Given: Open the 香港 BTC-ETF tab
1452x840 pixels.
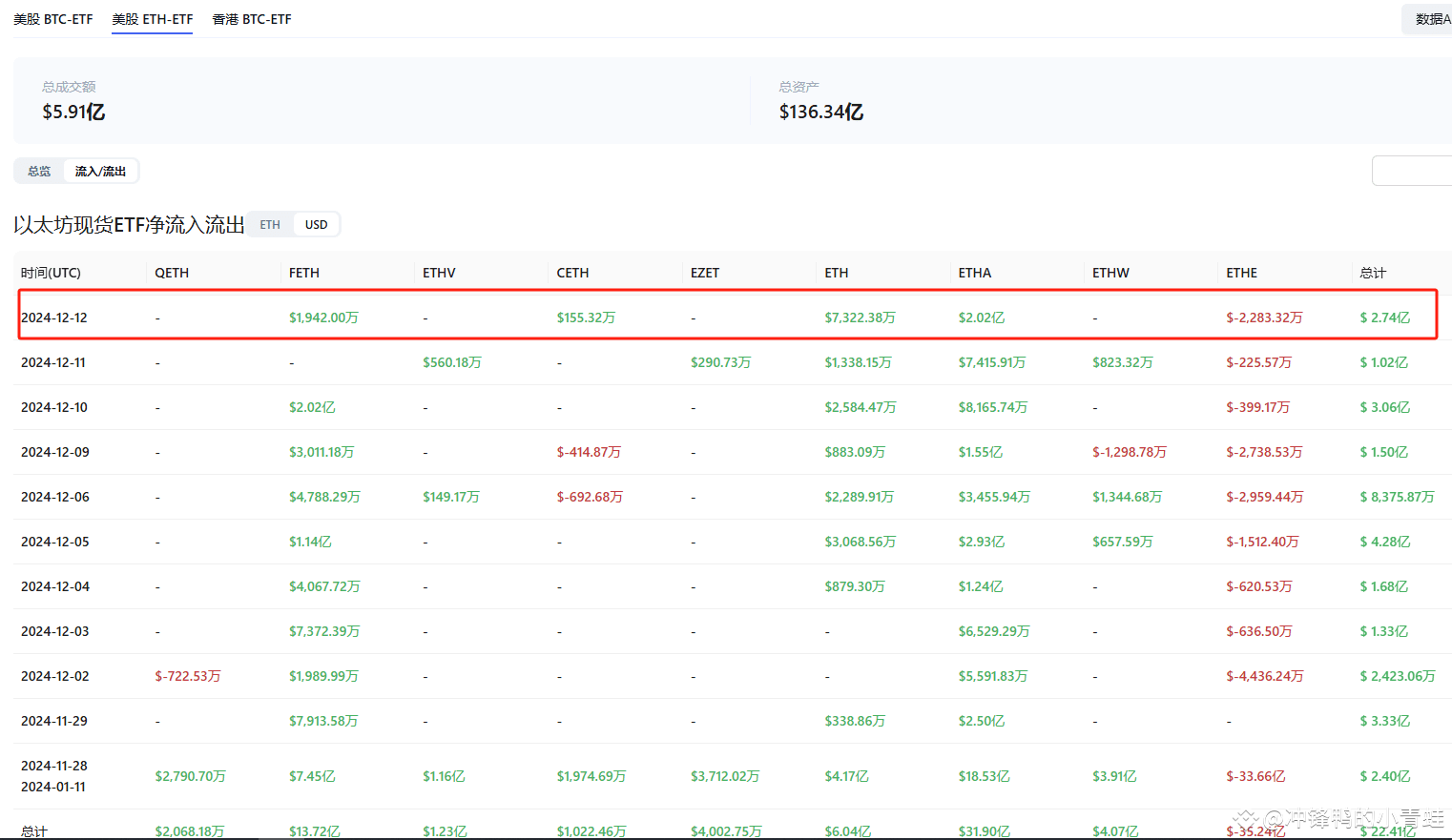Looking at the screenshot, I should pos(252,18).
